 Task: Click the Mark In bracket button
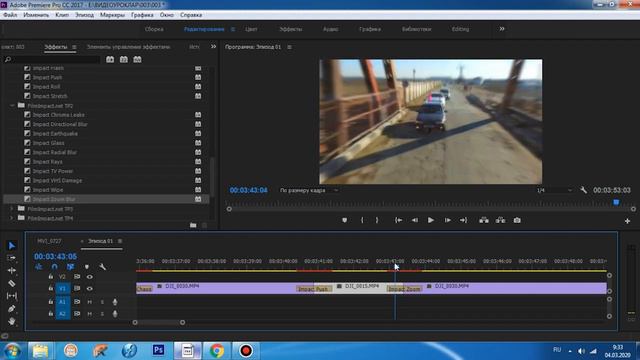click(362, 220)
